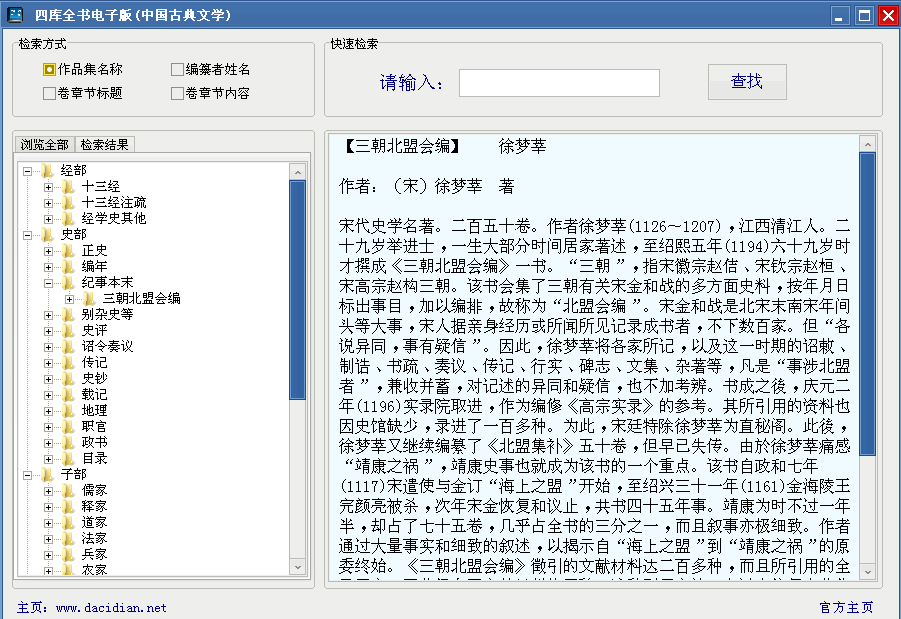Click the 载记 folder icon
Image resolution: width=901 pixels, height=619 pixels.
68,395
